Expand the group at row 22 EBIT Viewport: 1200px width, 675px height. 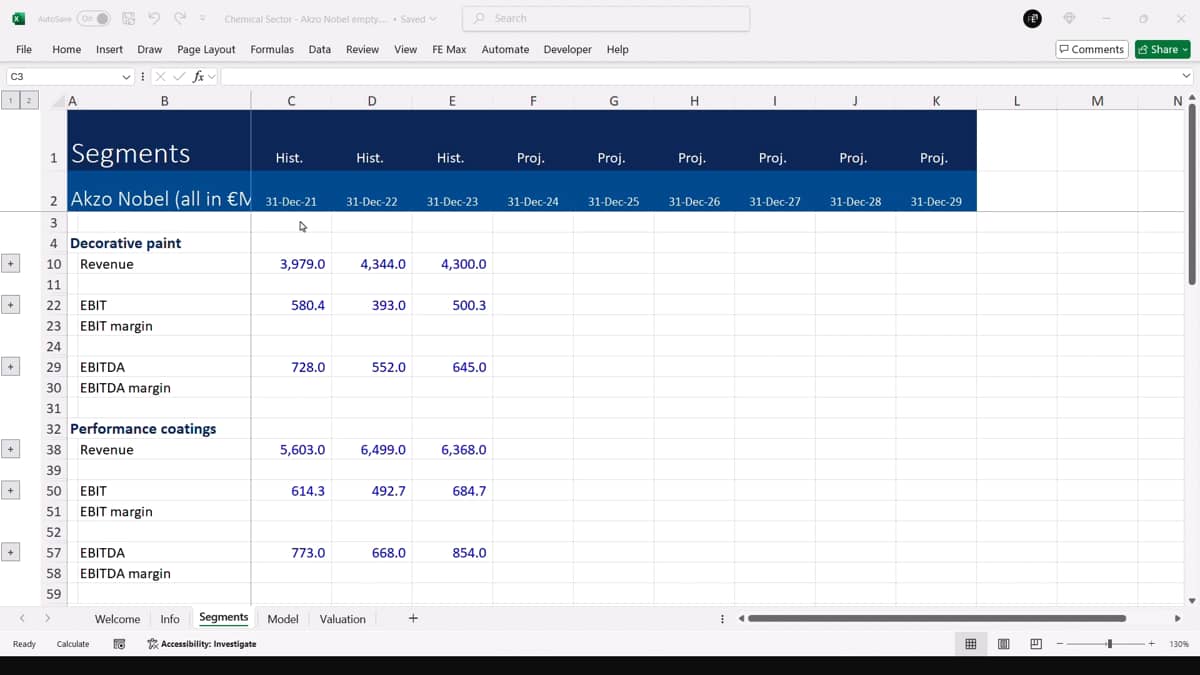(11, 305)
